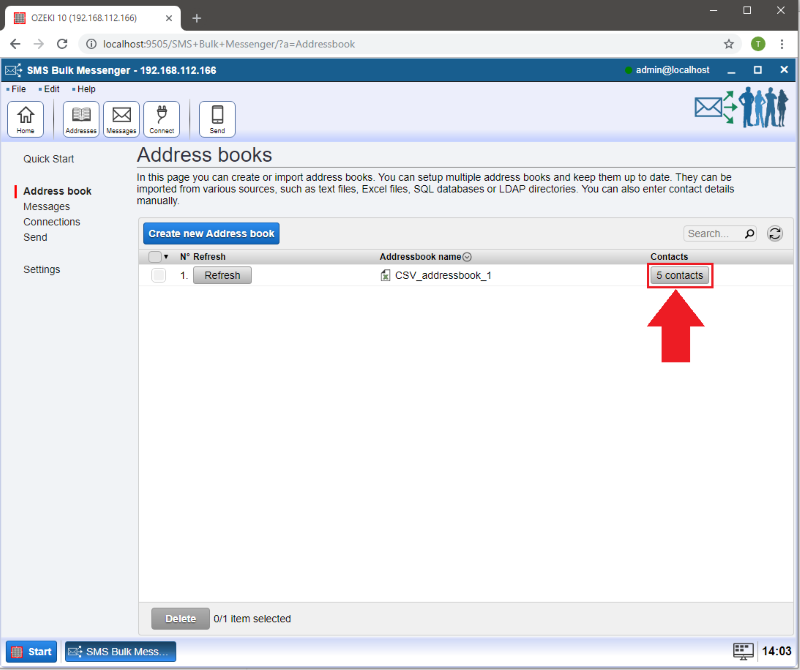The image size is (800, 670).
Task: Open the File menu
Action: click(x=18, y=89)
